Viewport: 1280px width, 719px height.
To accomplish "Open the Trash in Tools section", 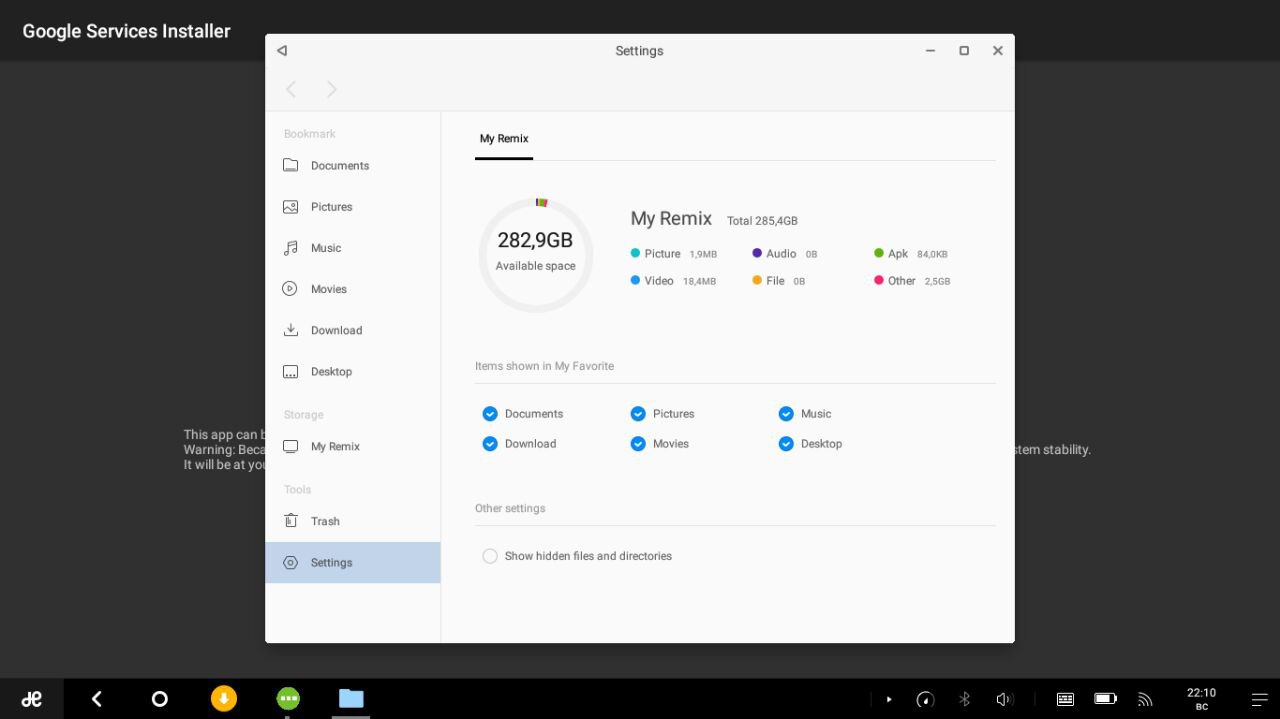I will tap(324, 521).
